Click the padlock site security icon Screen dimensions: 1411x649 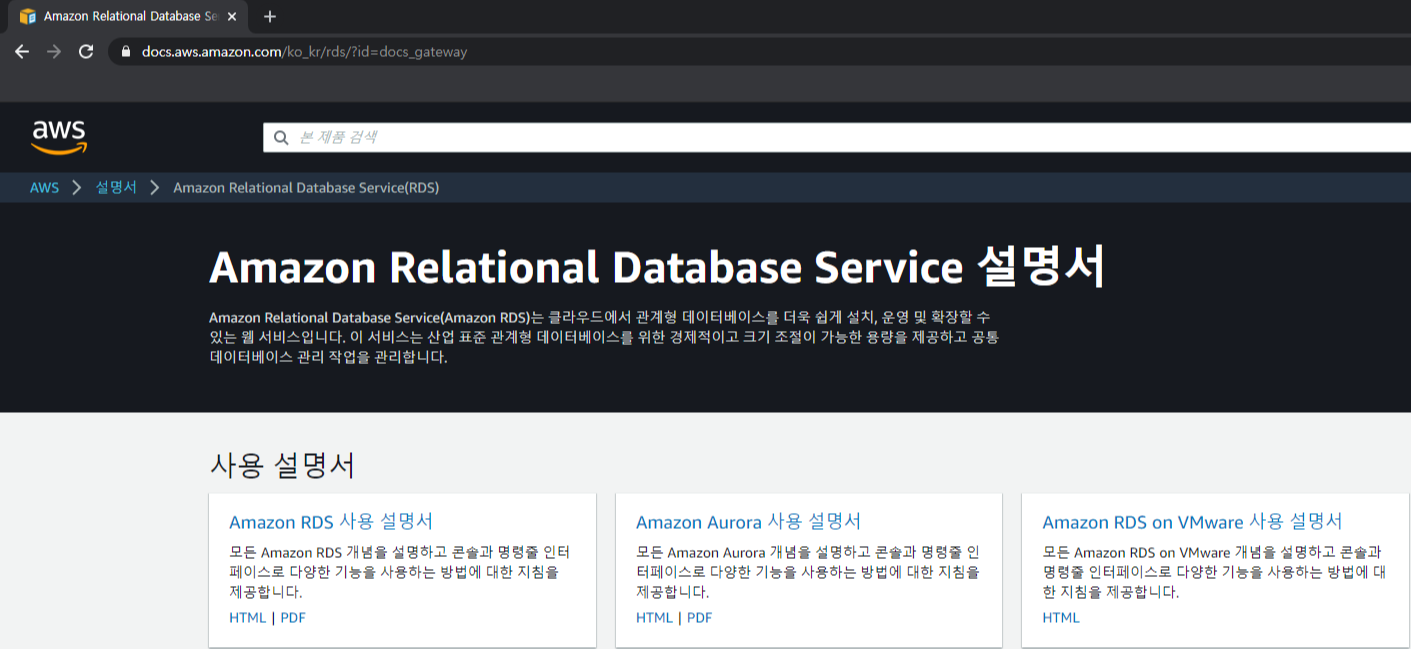(126, 52)
